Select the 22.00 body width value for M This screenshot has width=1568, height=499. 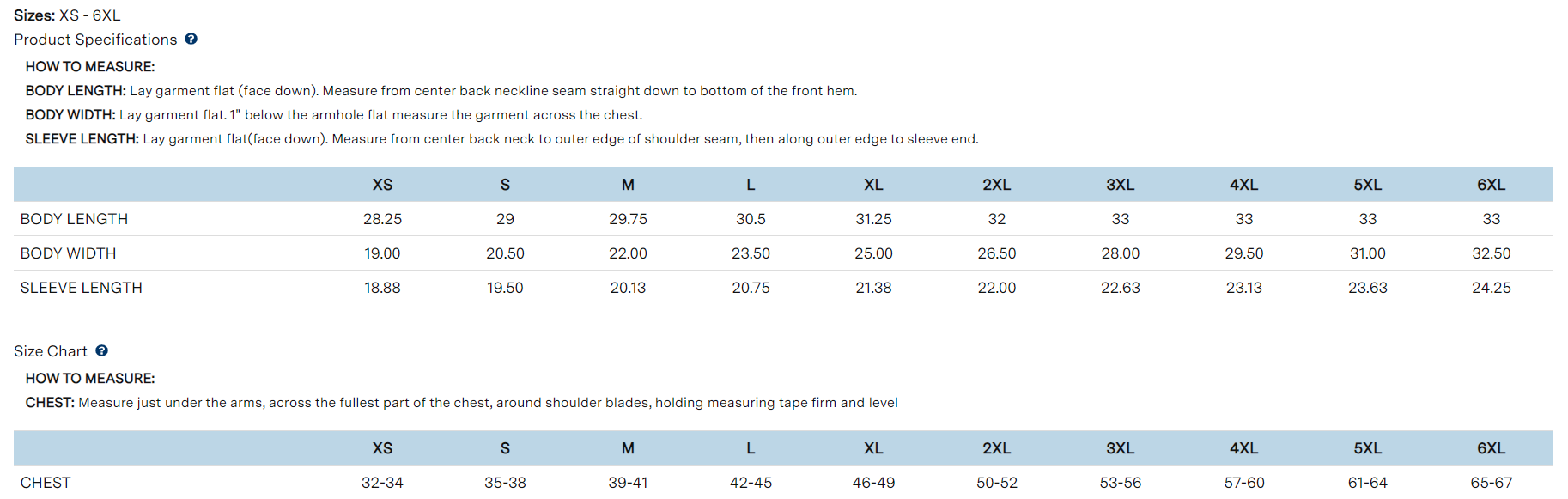(628, 253)
